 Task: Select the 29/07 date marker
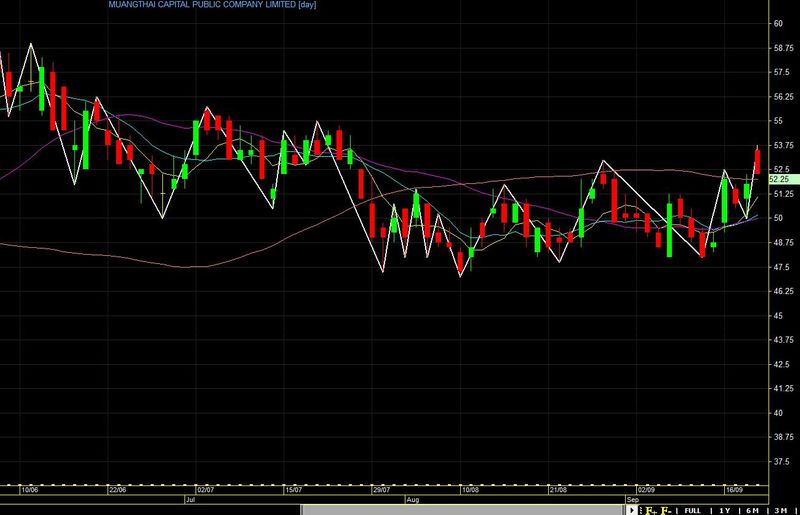tap(381, 490)
